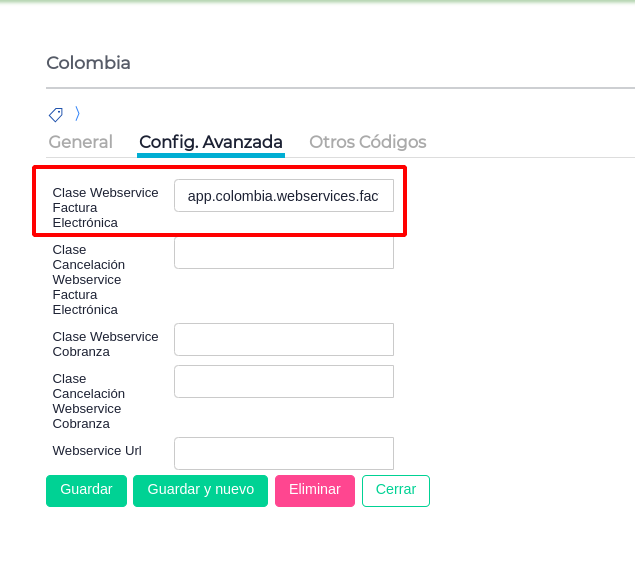Click the Webservice Url label
The width and height of the screenshot is (635, 587).
click(97, 451)
